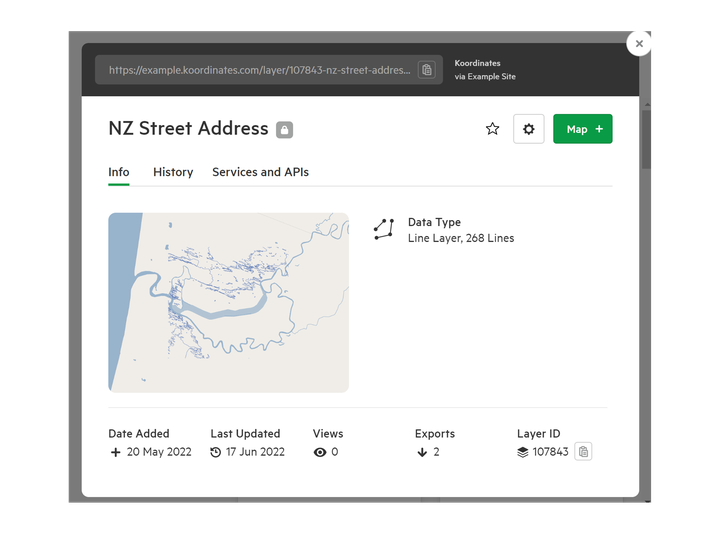Click the exports download arrow icon
The image size is (720, 534).
422,452
